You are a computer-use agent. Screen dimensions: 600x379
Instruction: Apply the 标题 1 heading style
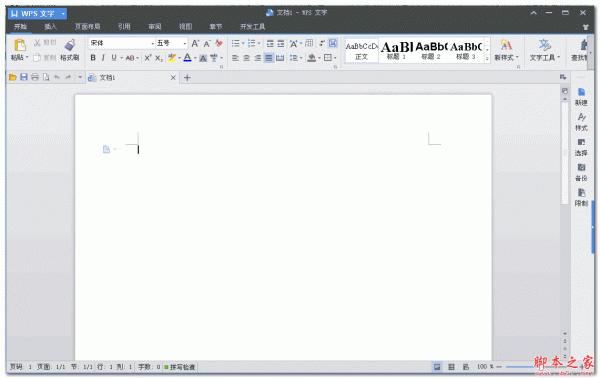pyautogui.click(x=396, y=50)
